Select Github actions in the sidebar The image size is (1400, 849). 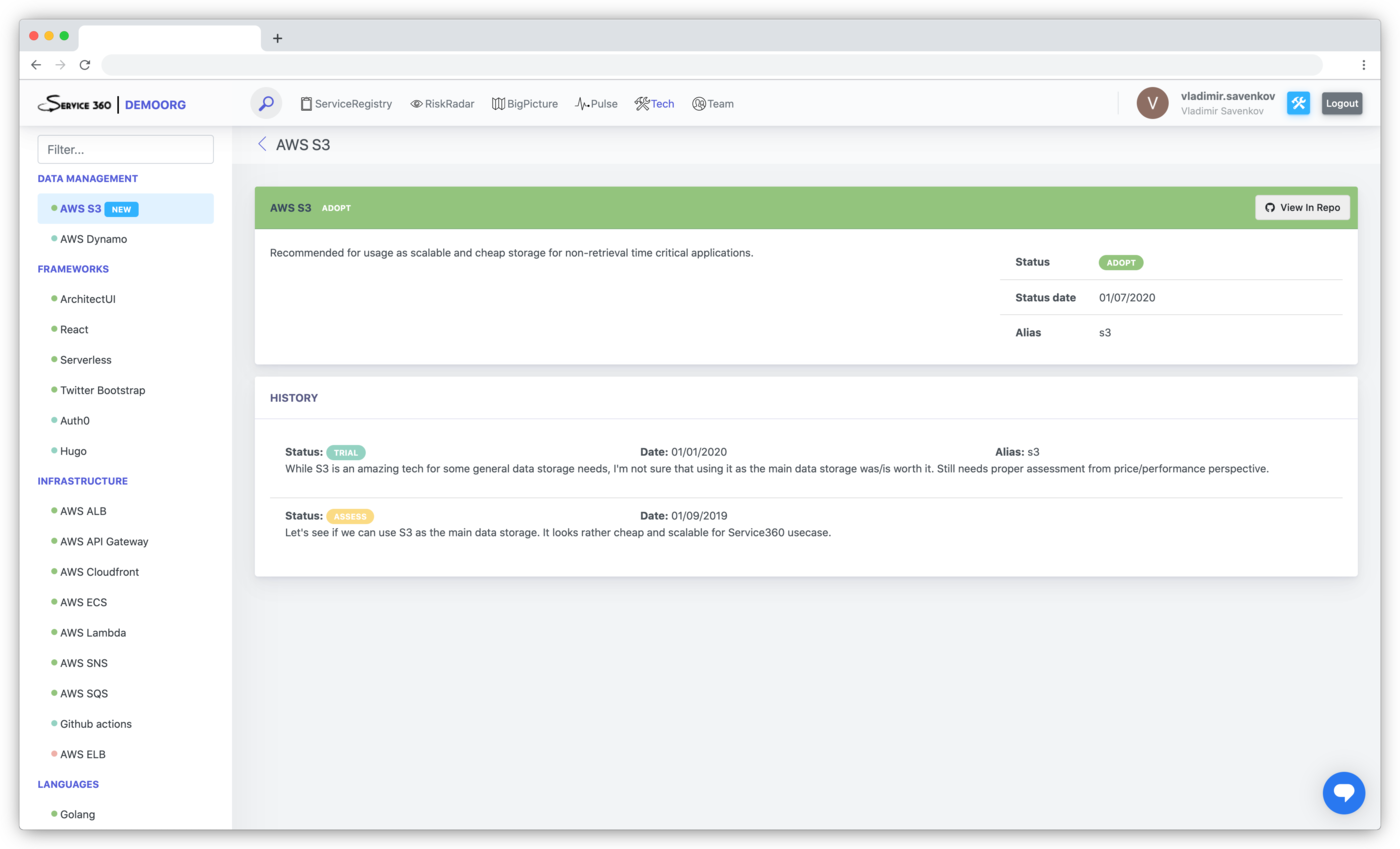[x=95, y=723]
